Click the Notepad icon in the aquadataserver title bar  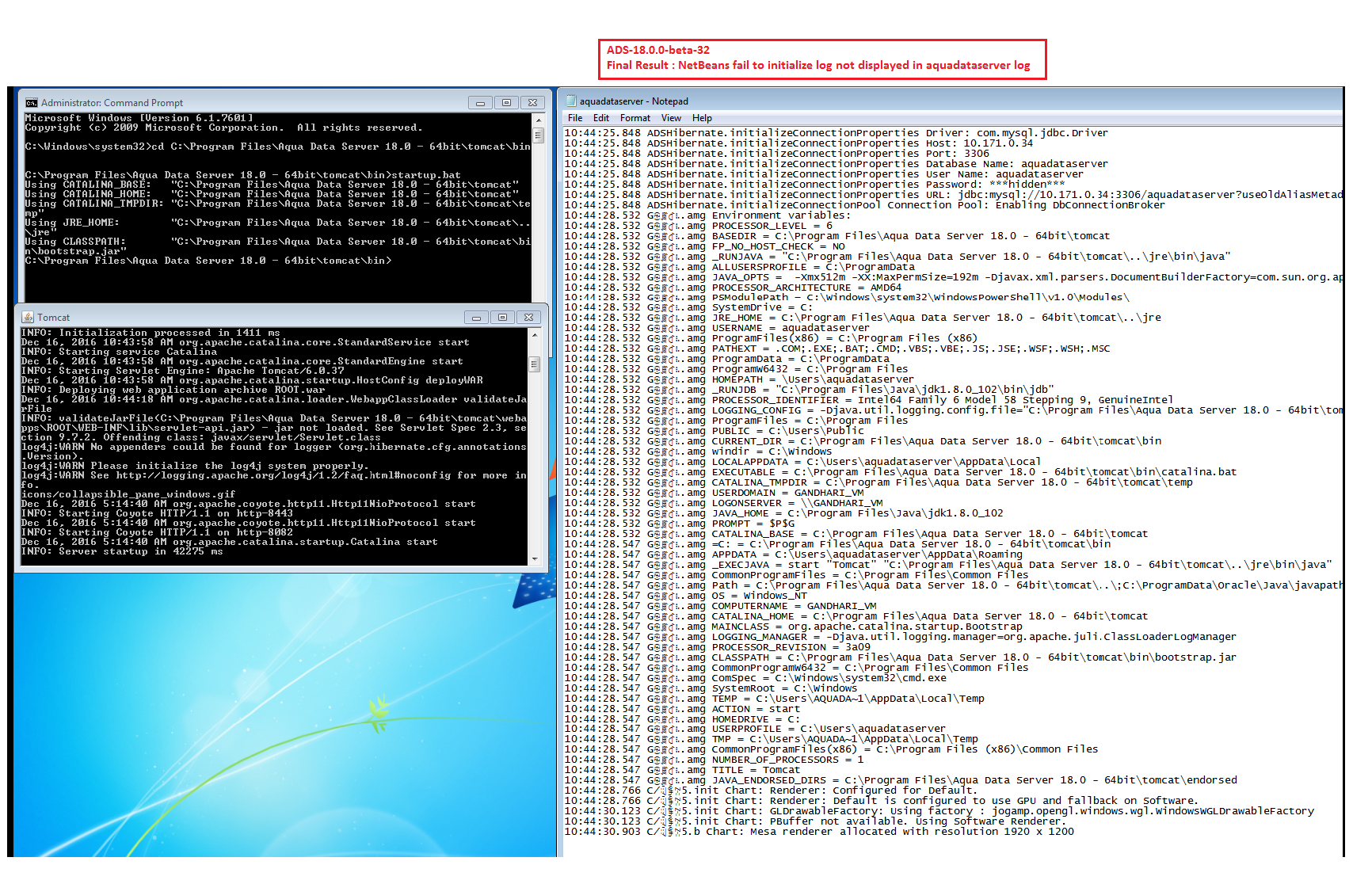(x=570, y=101)
